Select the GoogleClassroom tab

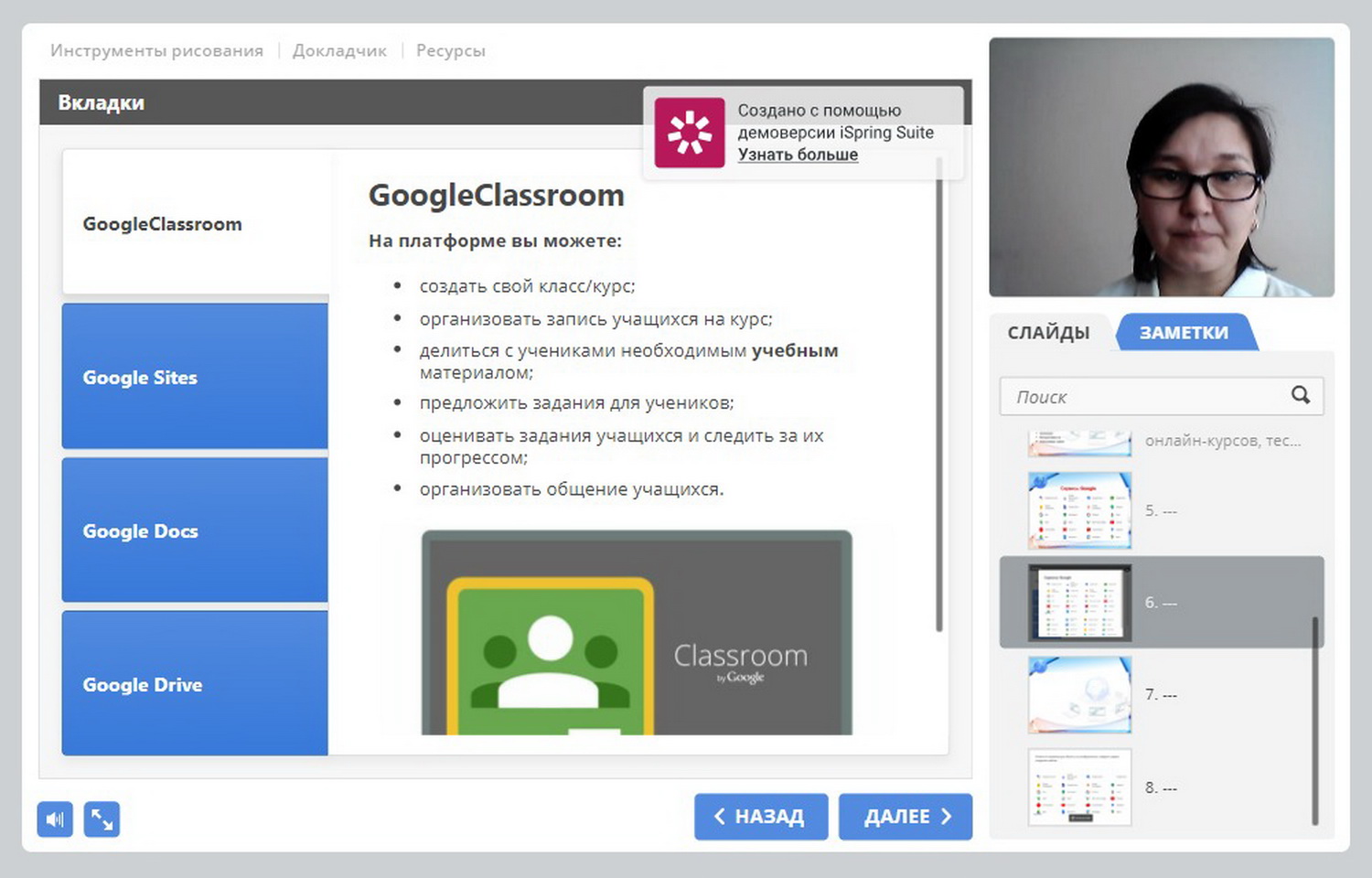[x=195, y=223]
